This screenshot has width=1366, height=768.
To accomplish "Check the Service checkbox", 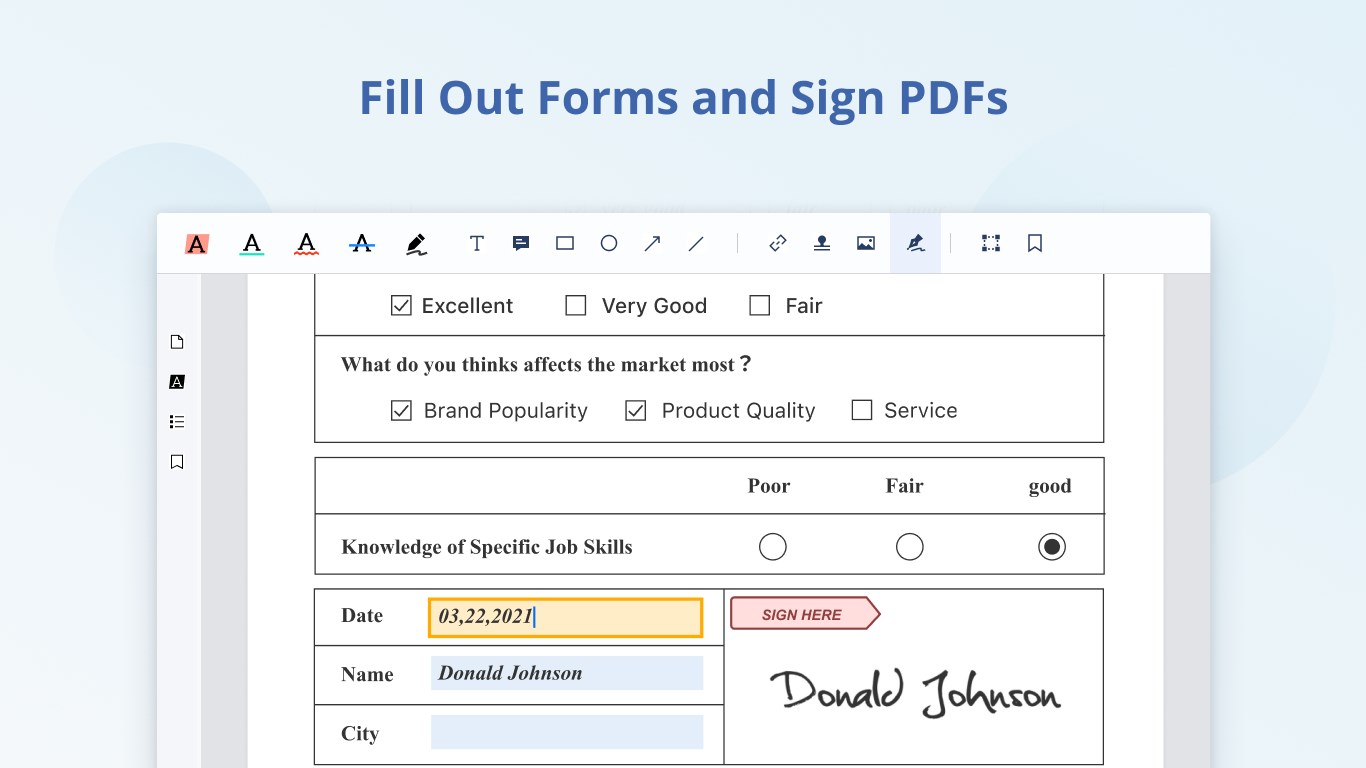I will point(862,410).
